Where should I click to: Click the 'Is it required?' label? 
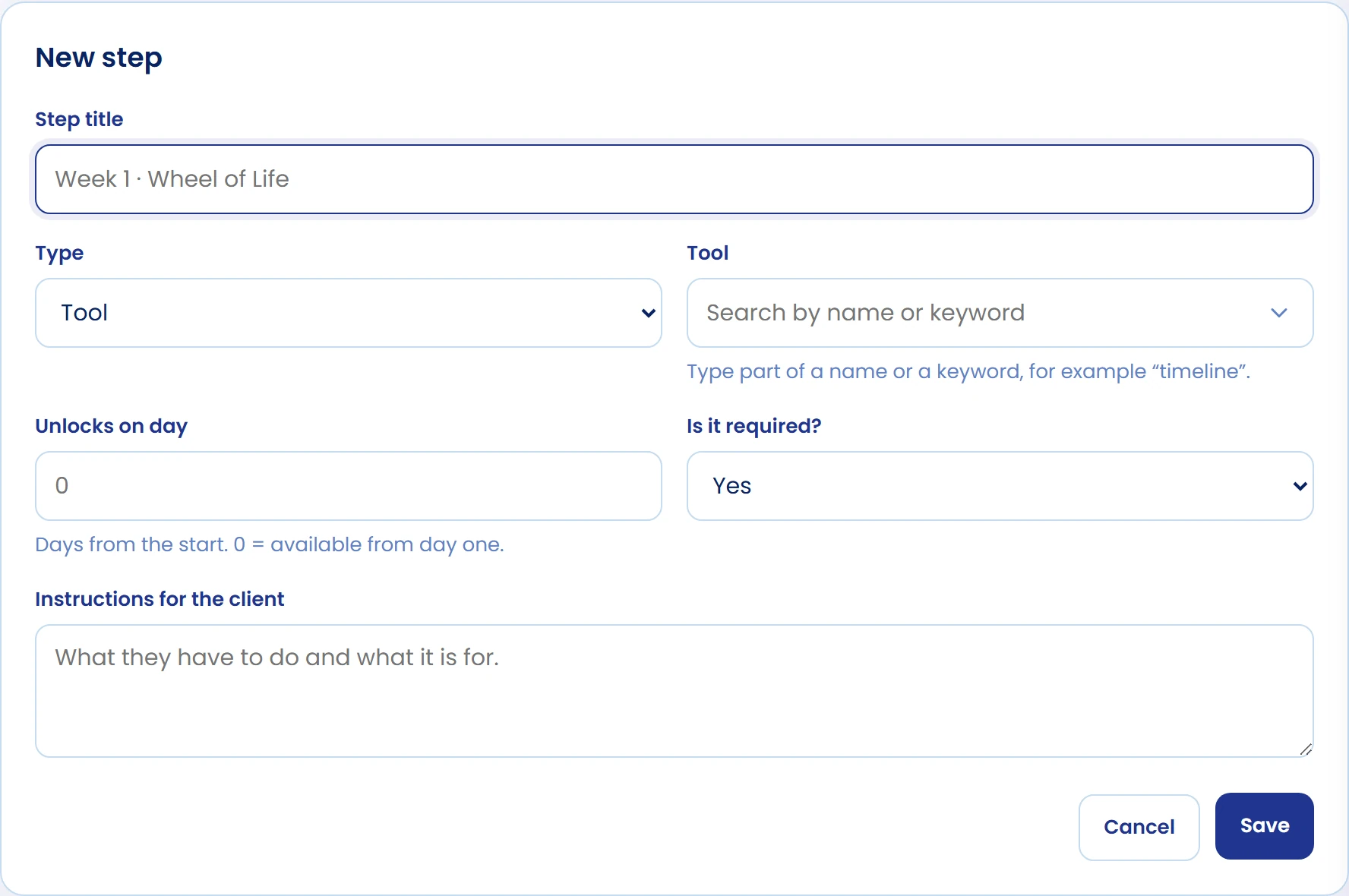(753, 426)
